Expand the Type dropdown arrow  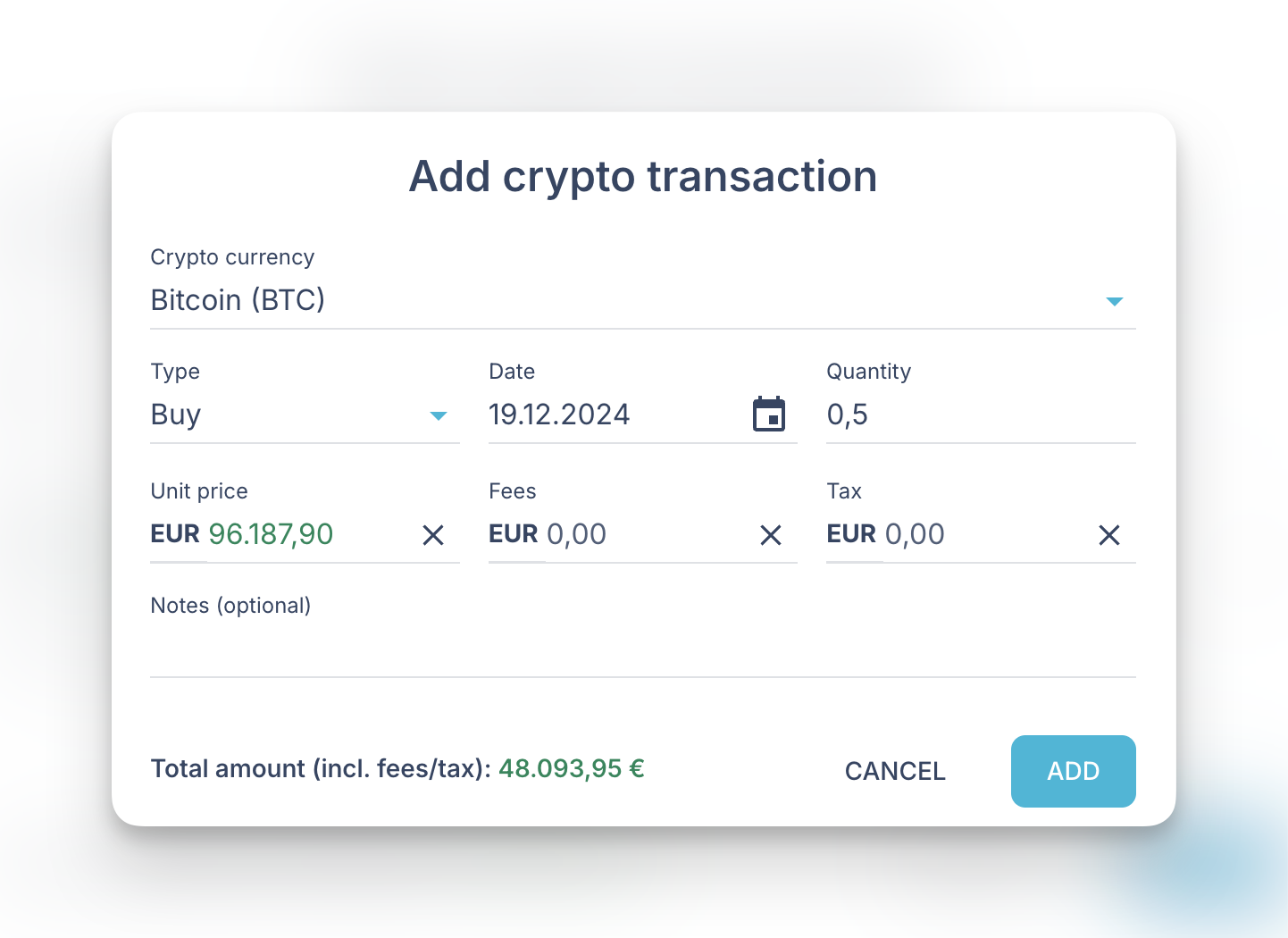(438, 415)
